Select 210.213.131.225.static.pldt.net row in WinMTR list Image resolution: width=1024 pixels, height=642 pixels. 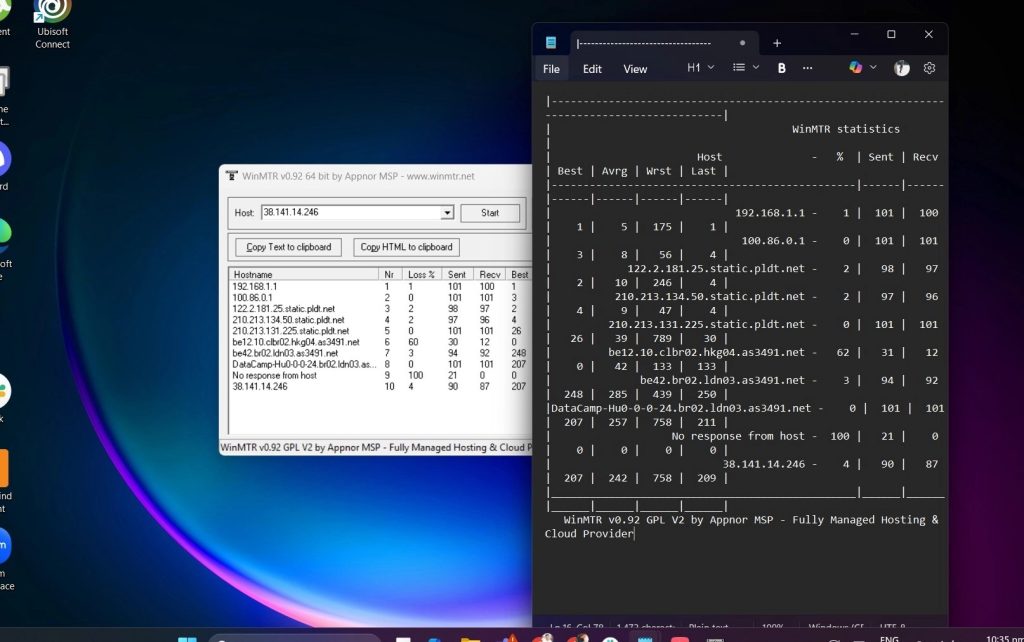point(381,331)
